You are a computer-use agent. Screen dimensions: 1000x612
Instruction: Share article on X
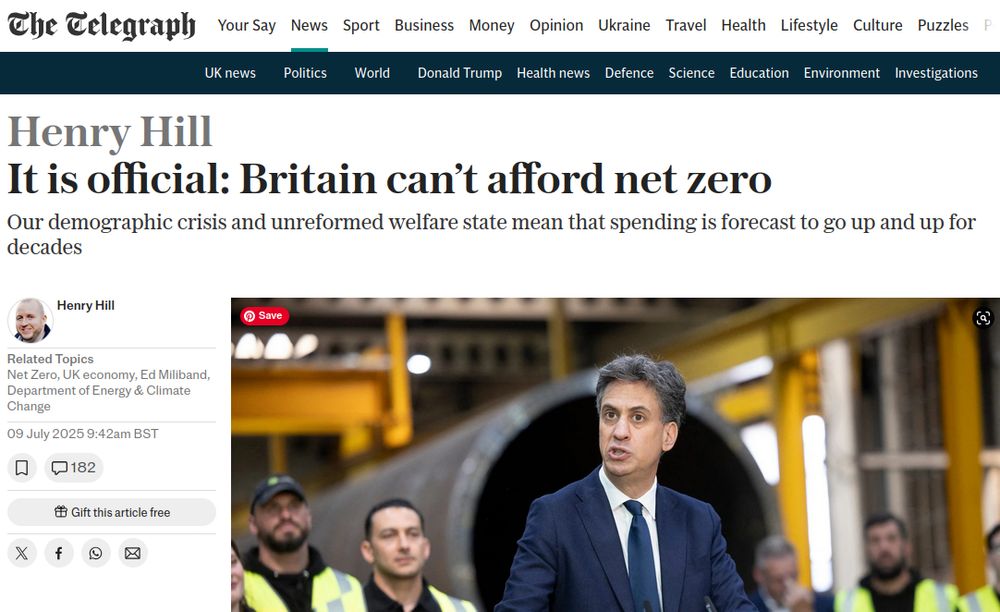click(22, 553)
